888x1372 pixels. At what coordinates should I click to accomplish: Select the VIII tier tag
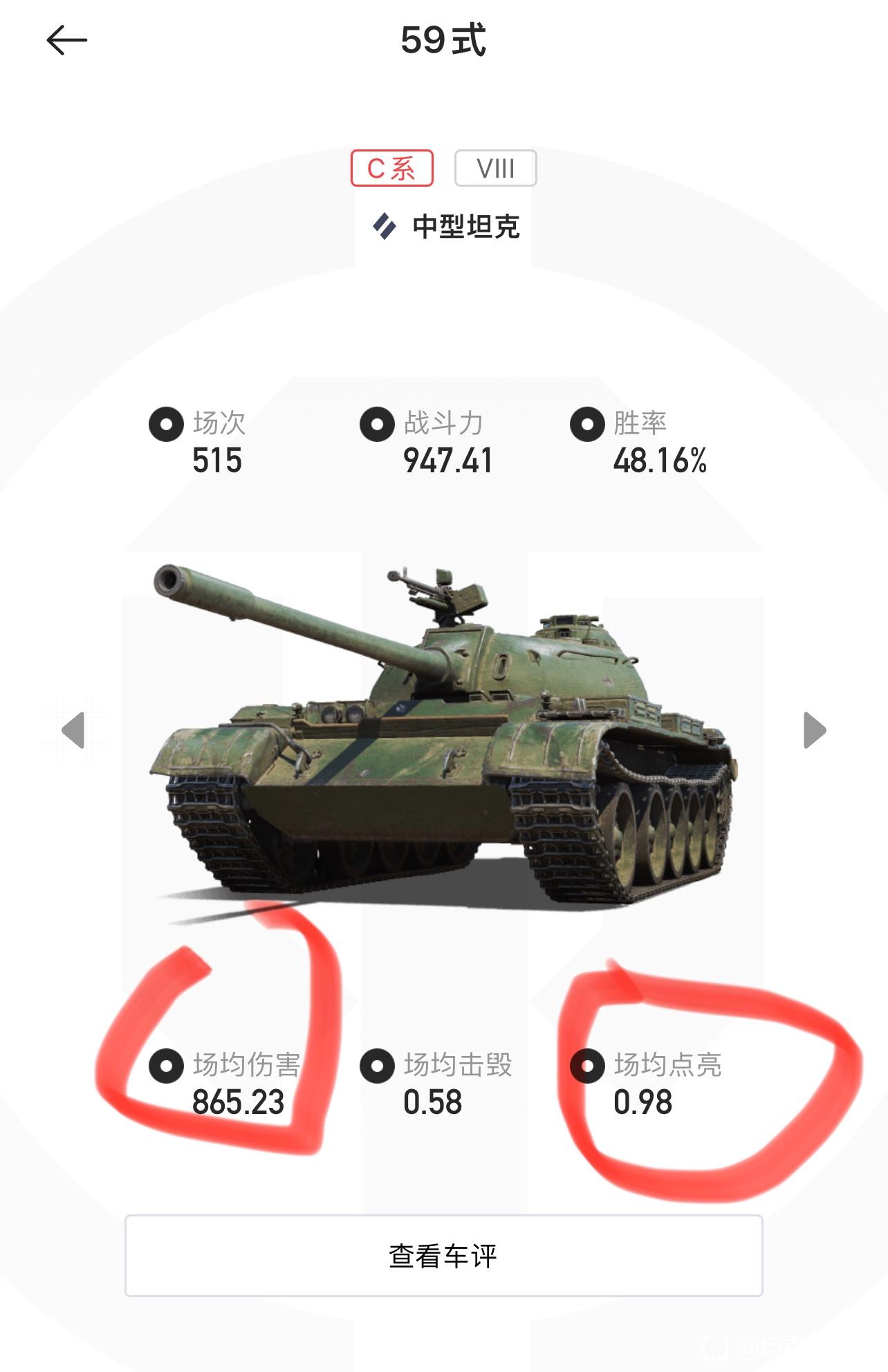[x=495, y=168]
